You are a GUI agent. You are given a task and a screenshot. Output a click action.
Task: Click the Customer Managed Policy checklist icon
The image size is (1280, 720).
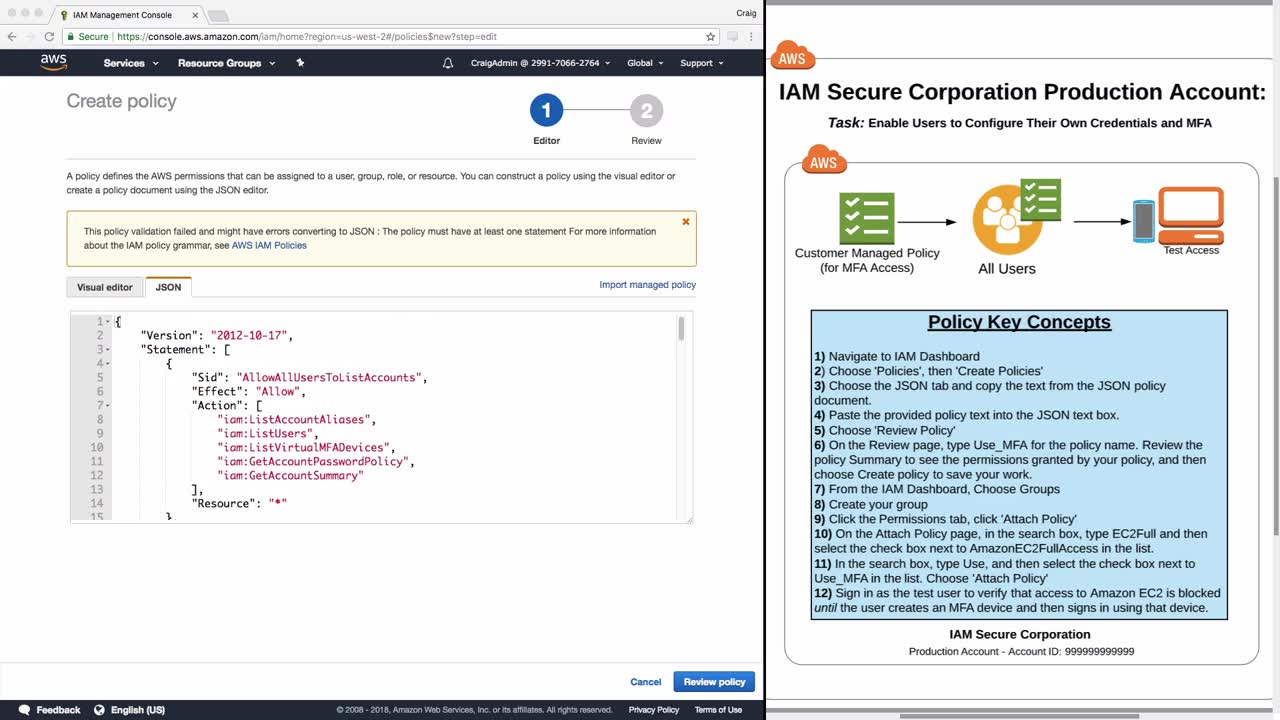(866, 218)
